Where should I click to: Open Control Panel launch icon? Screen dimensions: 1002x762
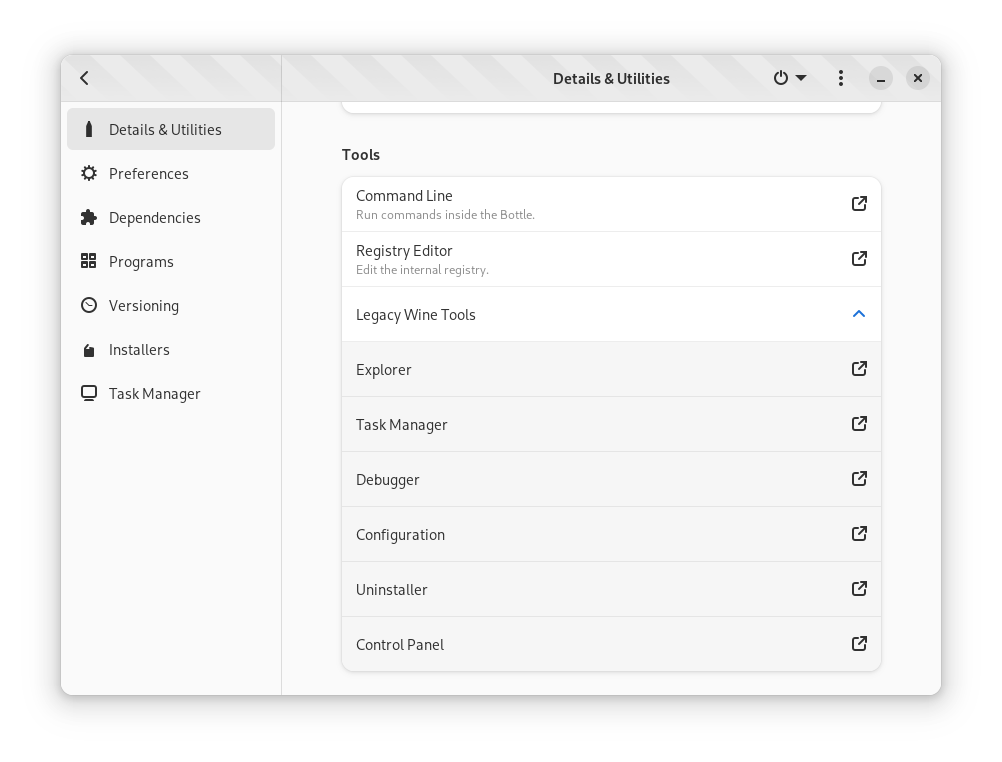click(859, 644)
